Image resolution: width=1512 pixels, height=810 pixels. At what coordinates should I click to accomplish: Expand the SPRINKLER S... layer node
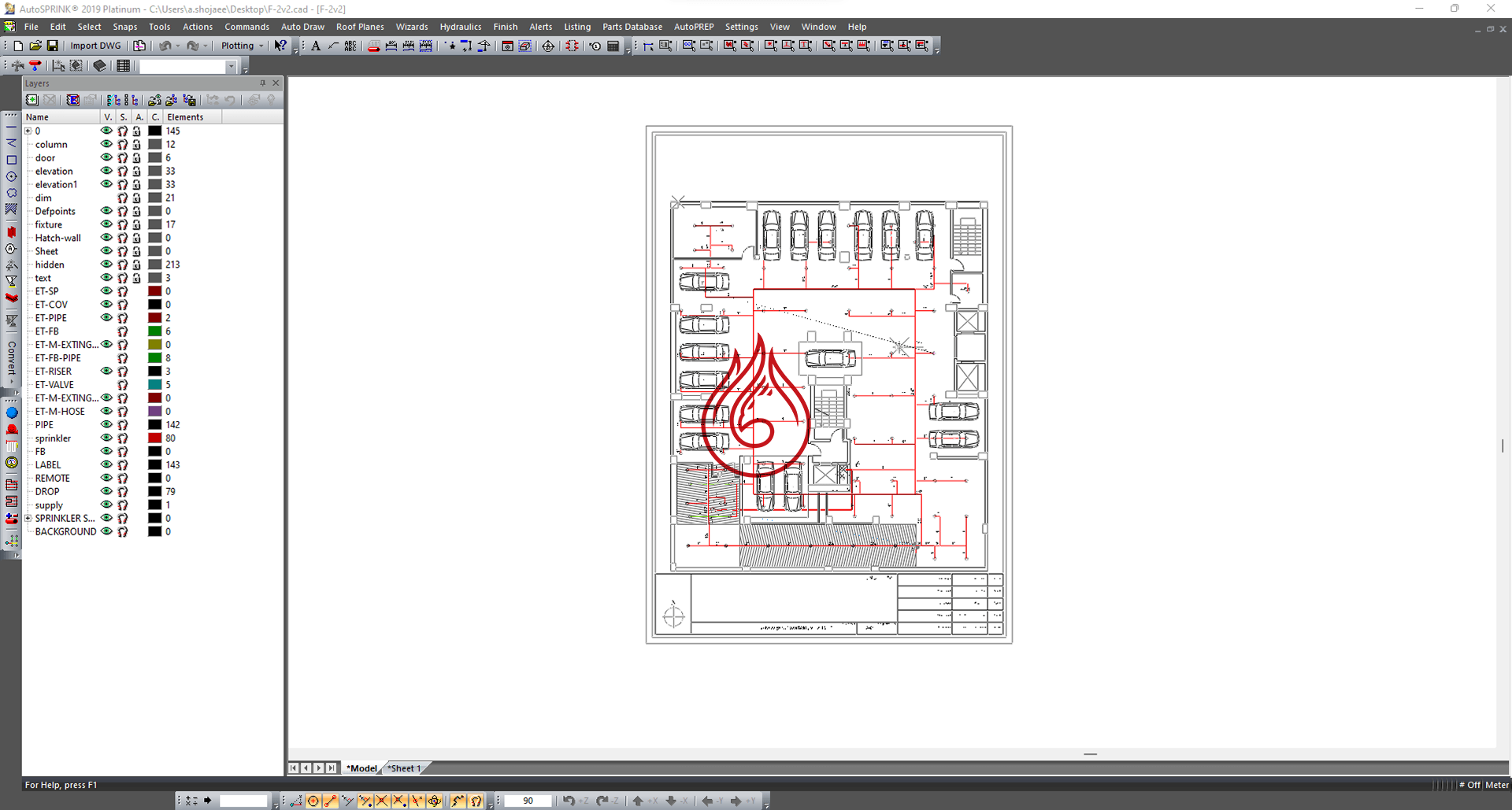28,518
